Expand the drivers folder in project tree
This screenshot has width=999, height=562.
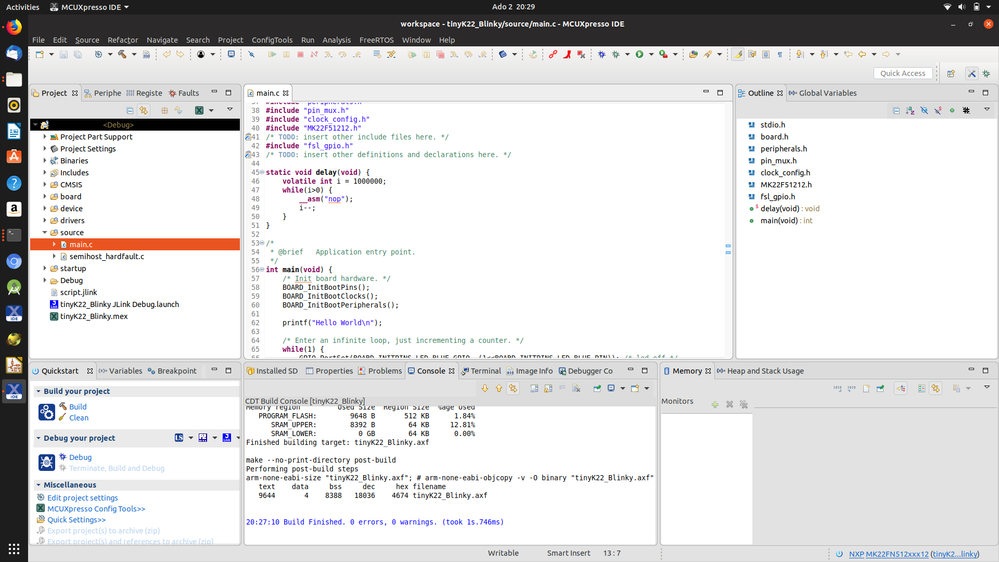click(x=45, y=221)
